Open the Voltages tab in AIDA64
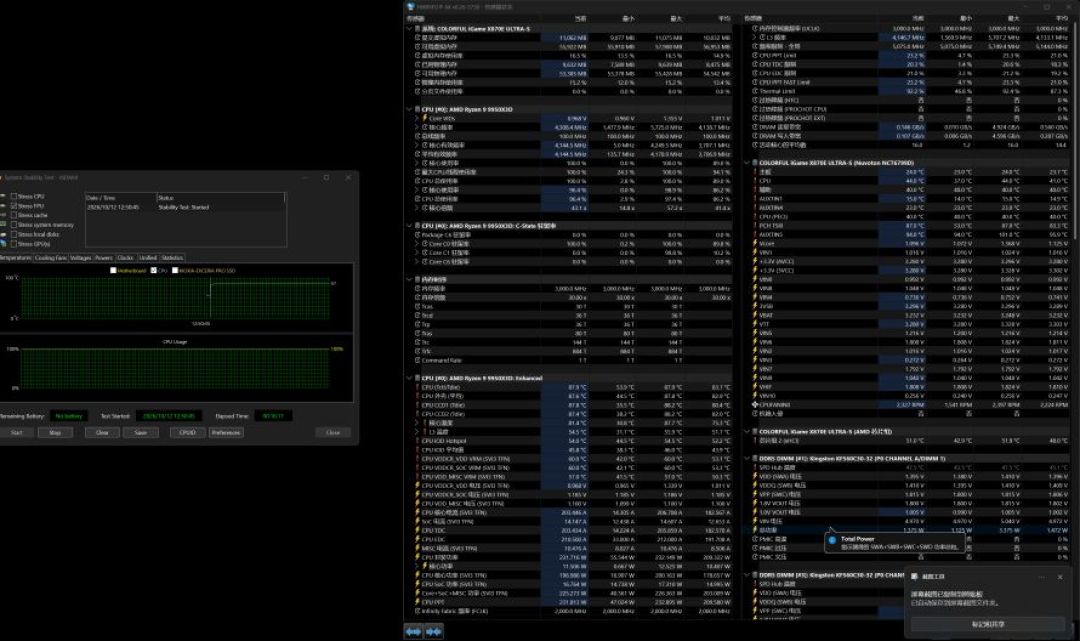 pos(81,258)
